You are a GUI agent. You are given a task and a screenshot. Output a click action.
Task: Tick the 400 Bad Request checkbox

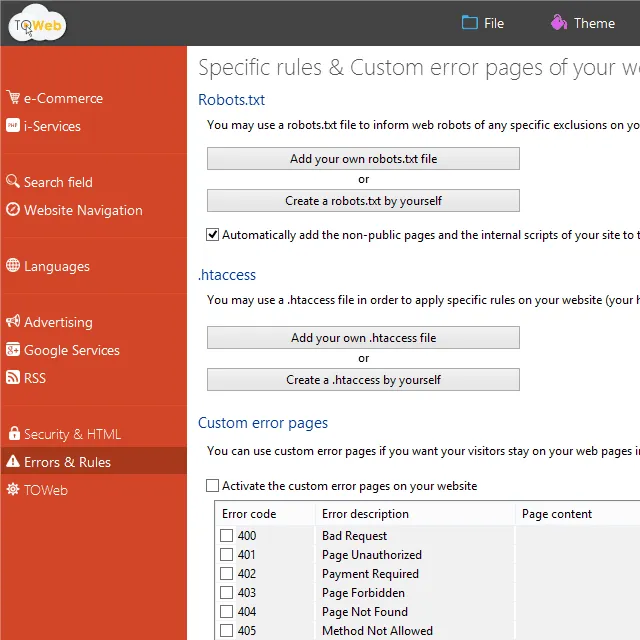pyautogui.click(x=226, y=536)
